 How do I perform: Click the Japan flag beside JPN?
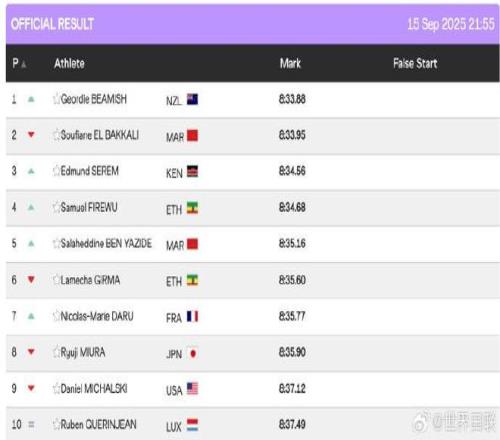pyautogui.click(x=192, y=353)
